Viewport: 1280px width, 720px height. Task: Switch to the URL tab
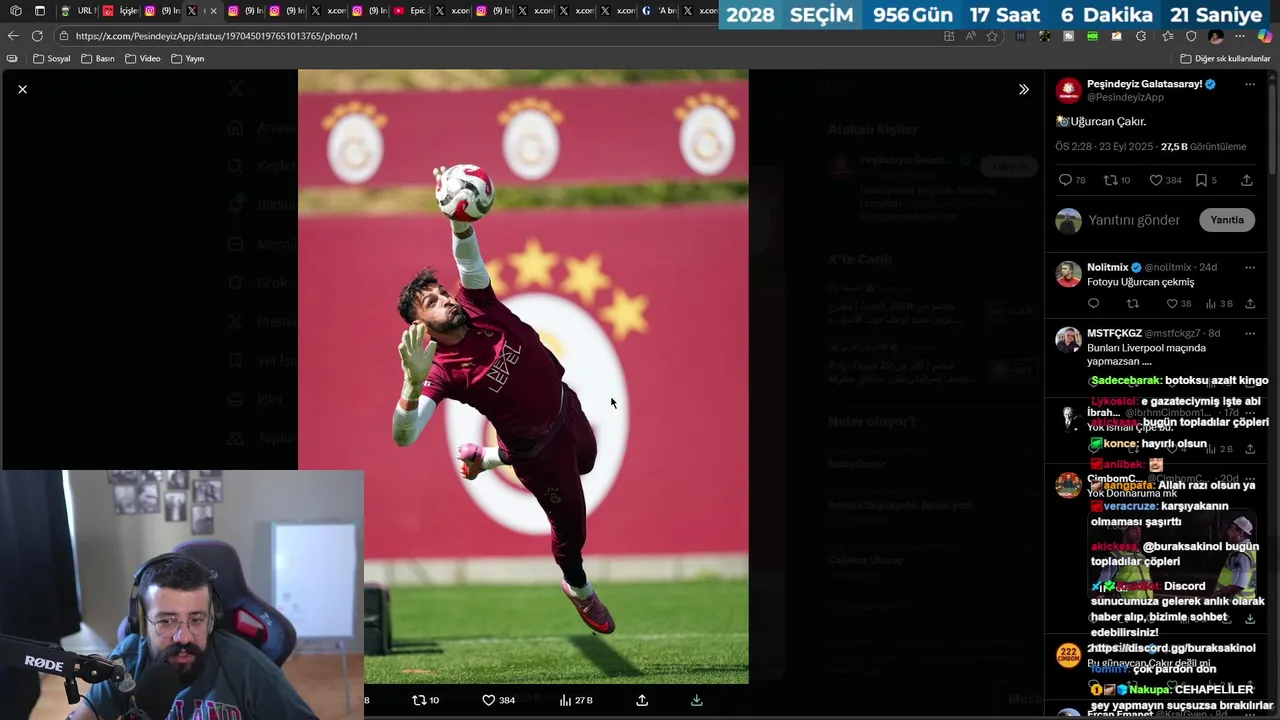[x=78, y=11]
